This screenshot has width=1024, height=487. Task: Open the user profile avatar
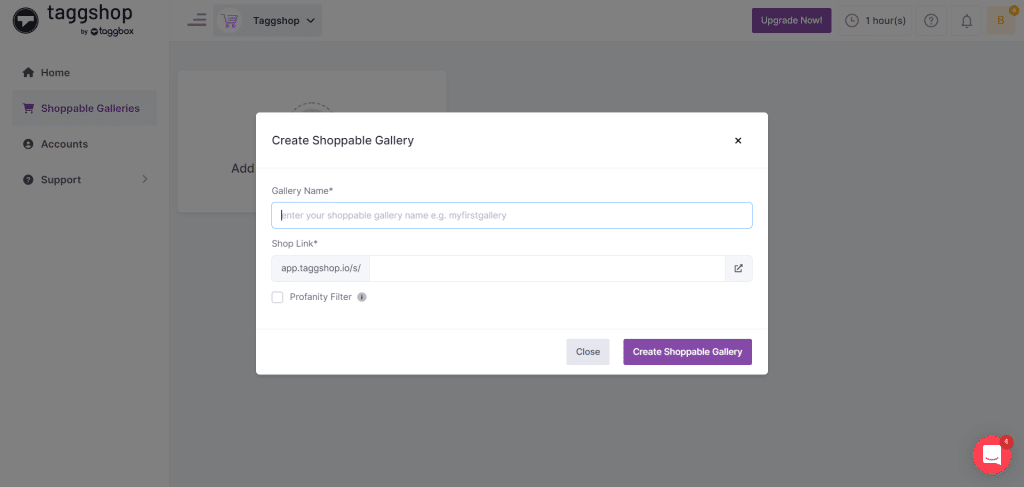pyautogui.click(x=1000, y=21)
